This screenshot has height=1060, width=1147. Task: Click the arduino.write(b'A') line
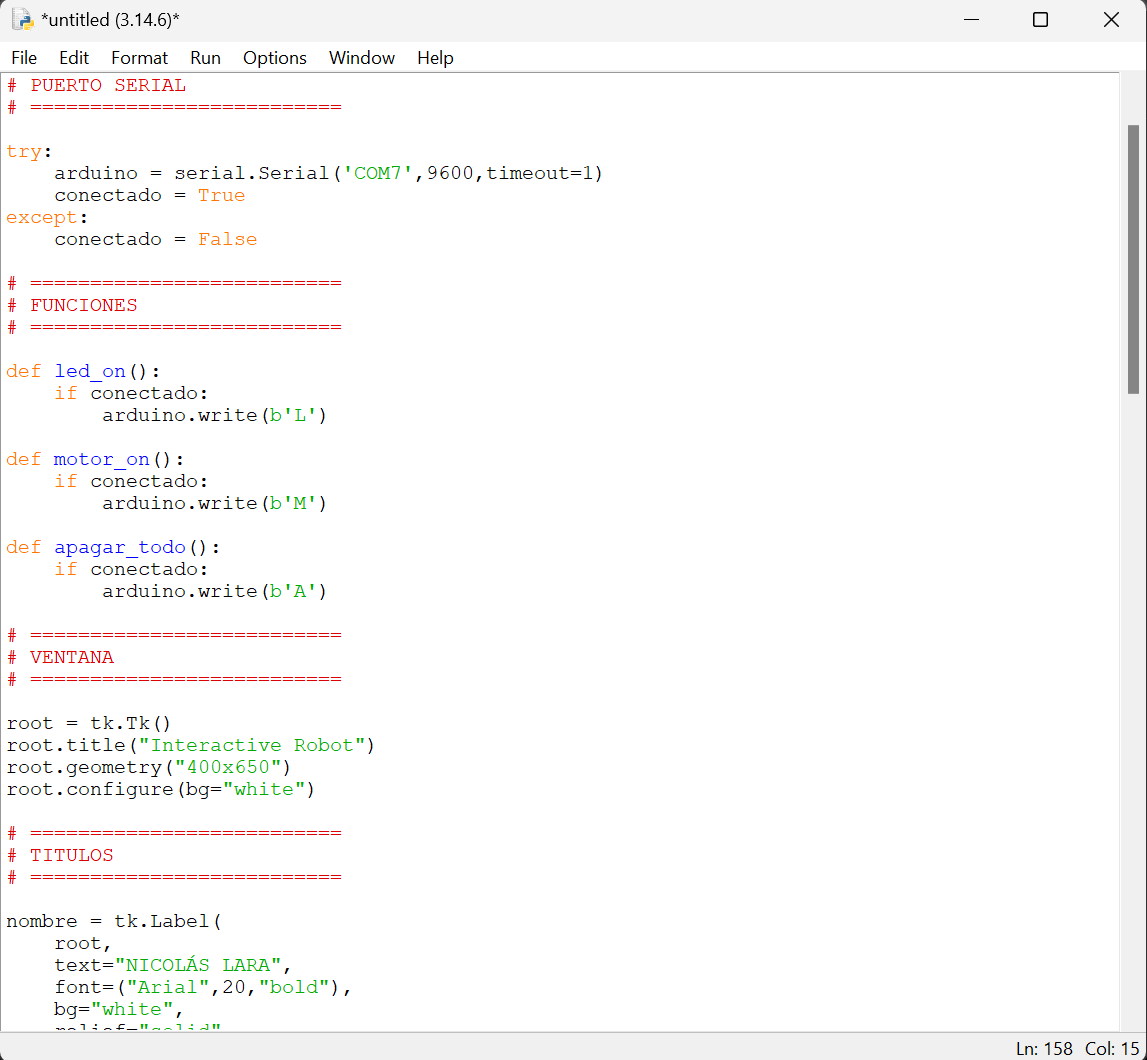[x=214, y=591]
